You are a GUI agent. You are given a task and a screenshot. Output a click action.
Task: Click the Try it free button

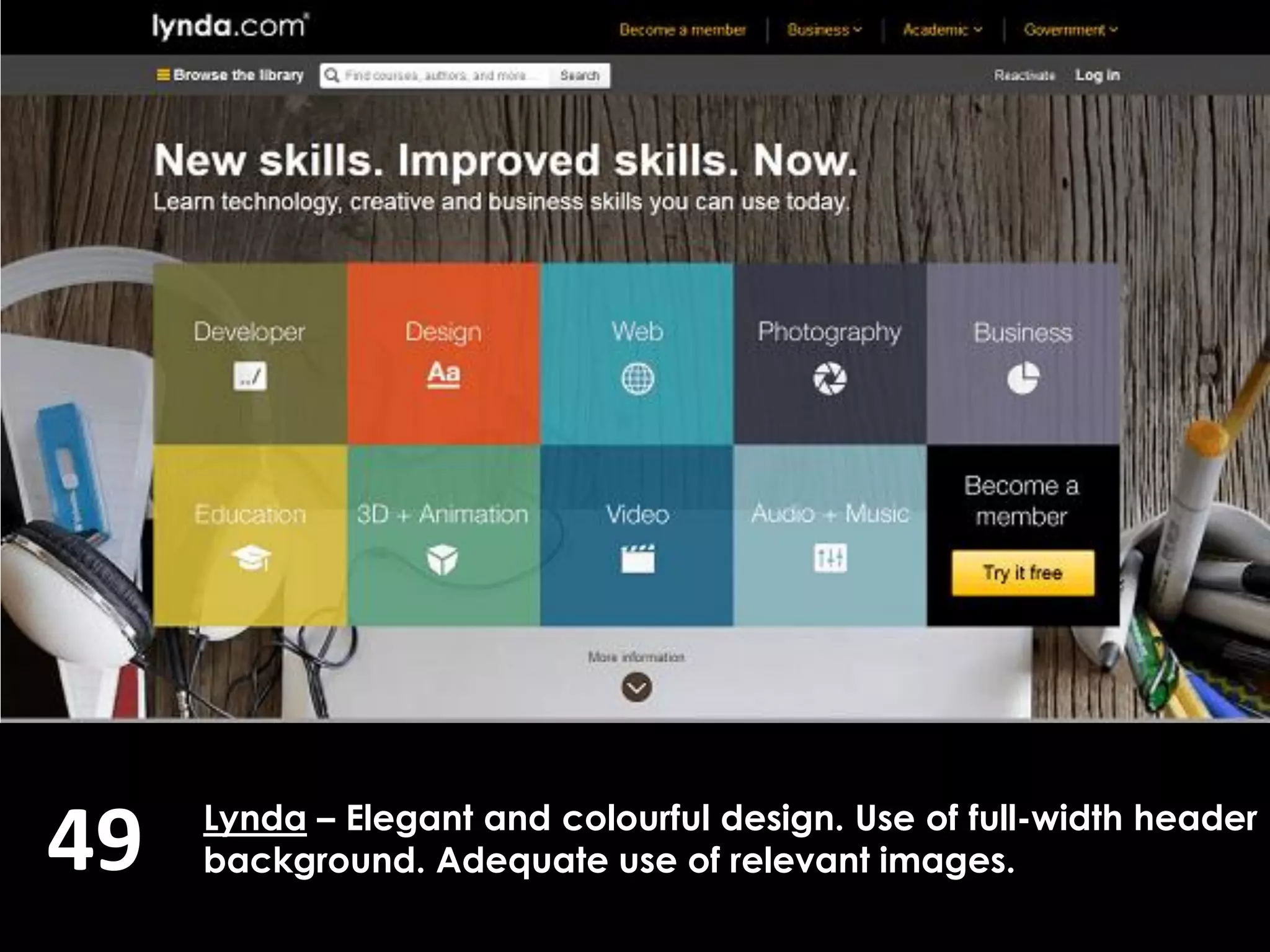pos(1023,573)
